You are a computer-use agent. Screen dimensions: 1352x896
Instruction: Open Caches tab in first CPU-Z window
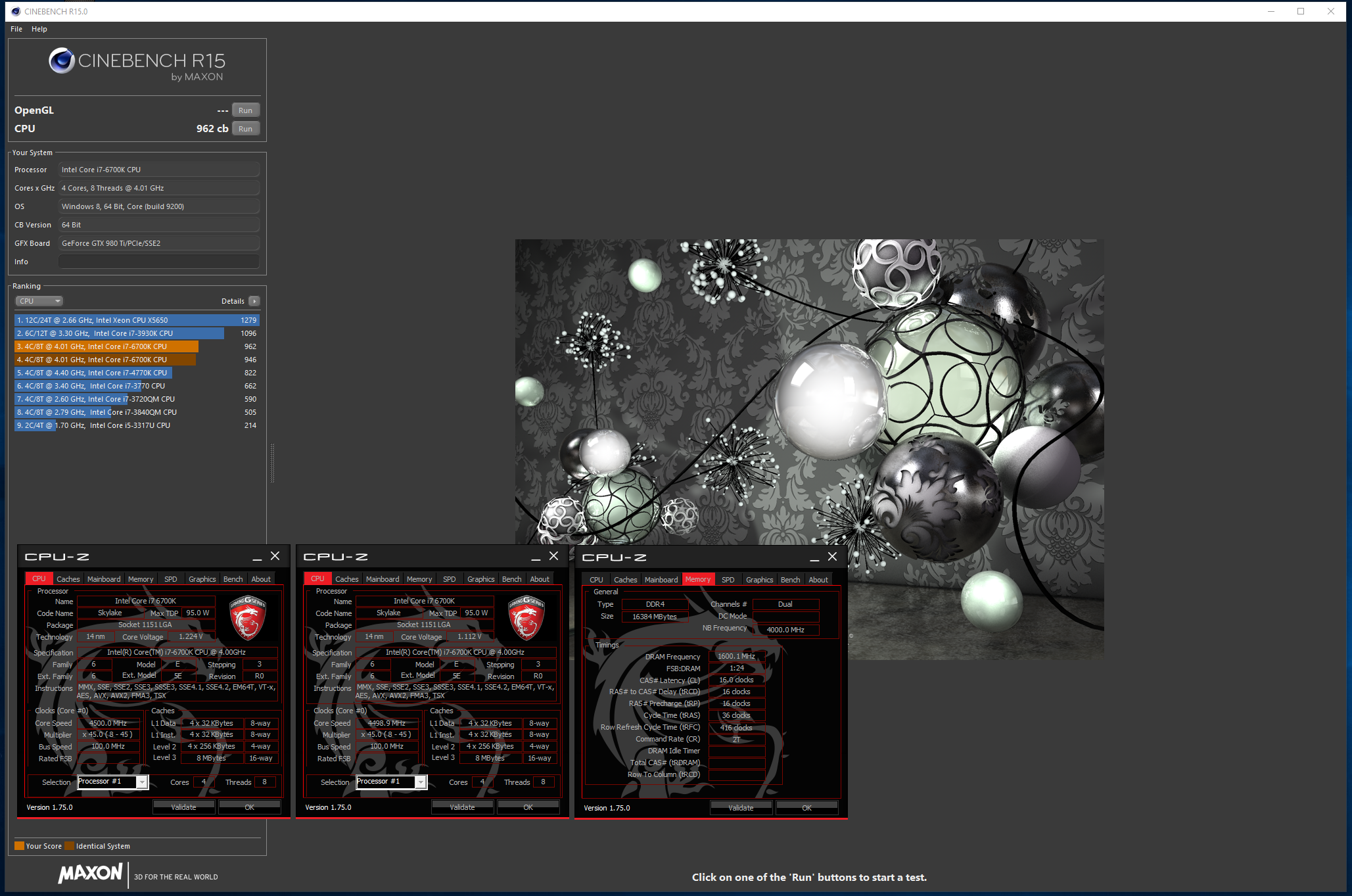[68, 579]
